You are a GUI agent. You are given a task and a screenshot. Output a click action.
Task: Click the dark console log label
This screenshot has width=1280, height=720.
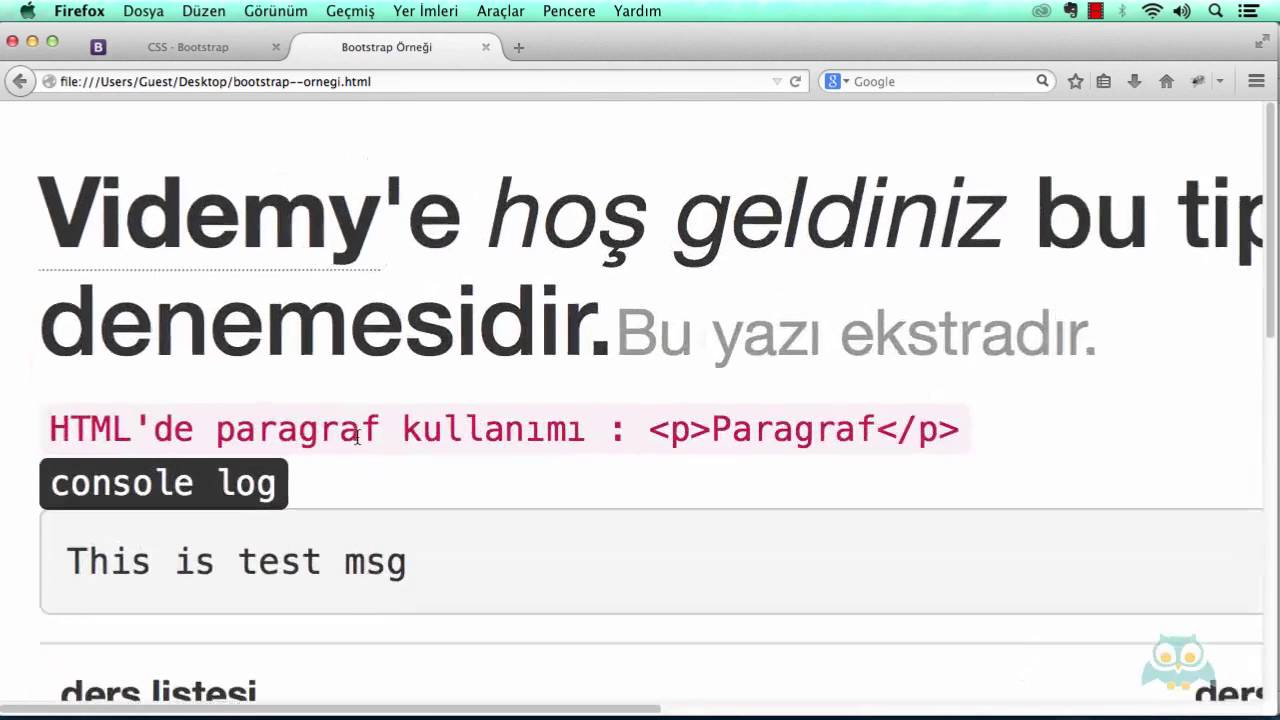[164, 483]
